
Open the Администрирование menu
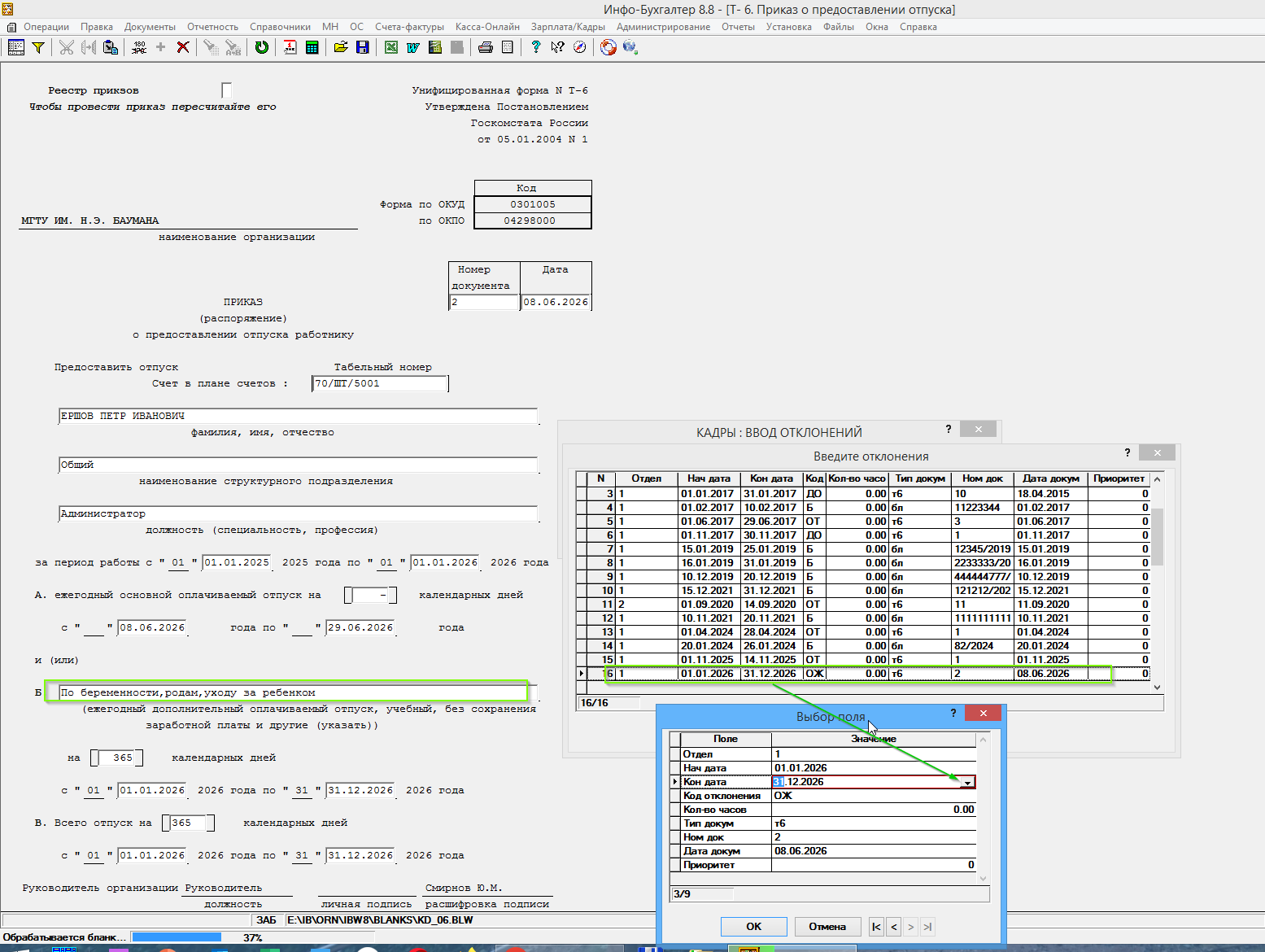(663, 27)
